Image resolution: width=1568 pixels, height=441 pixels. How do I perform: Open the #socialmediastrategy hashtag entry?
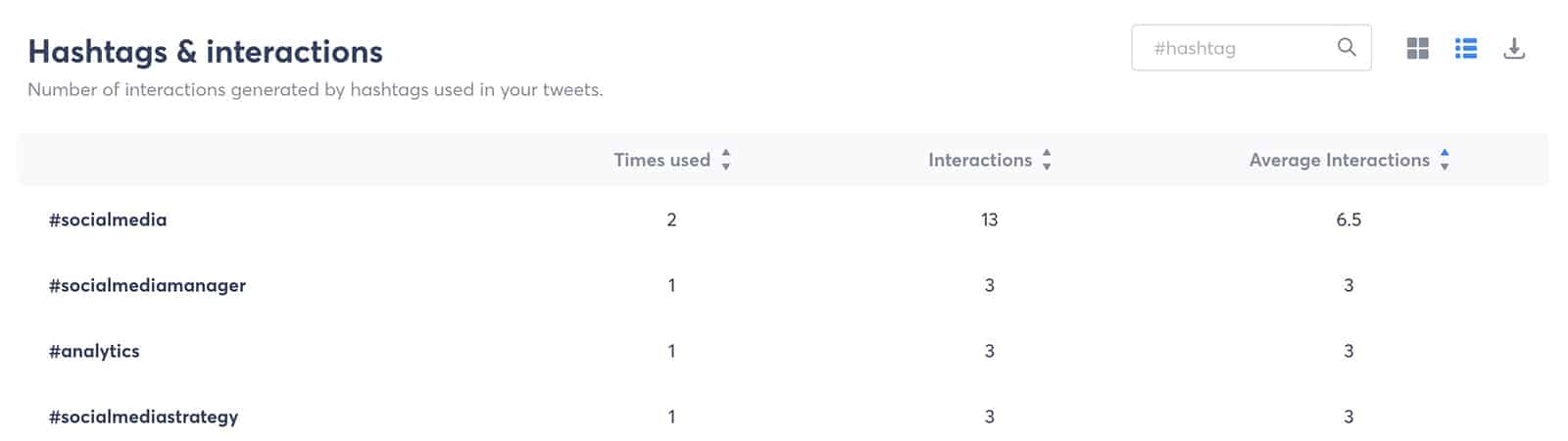tap(143, 416)
